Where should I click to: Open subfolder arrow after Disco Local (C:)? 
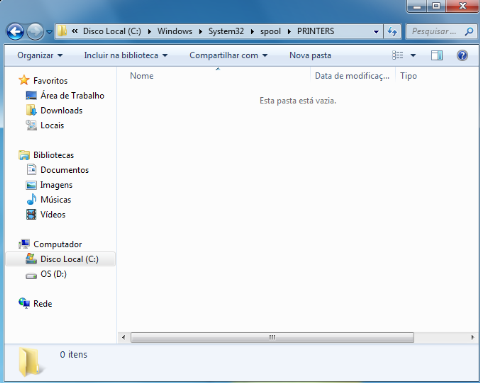150,31
